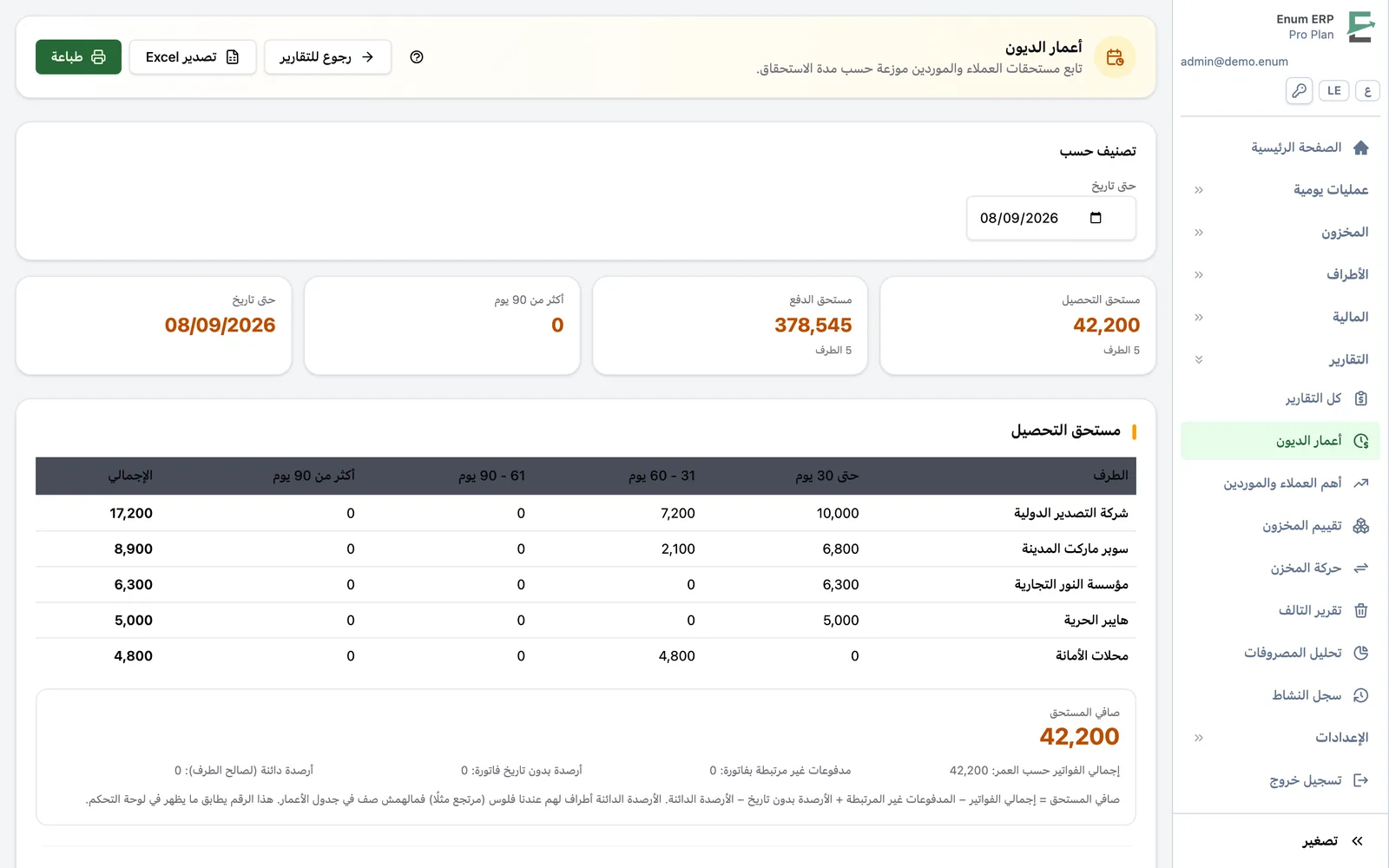Click the back arrow icon in رجوع للتقارير
Screen dimensions: 1389x868
click(367, 57)
